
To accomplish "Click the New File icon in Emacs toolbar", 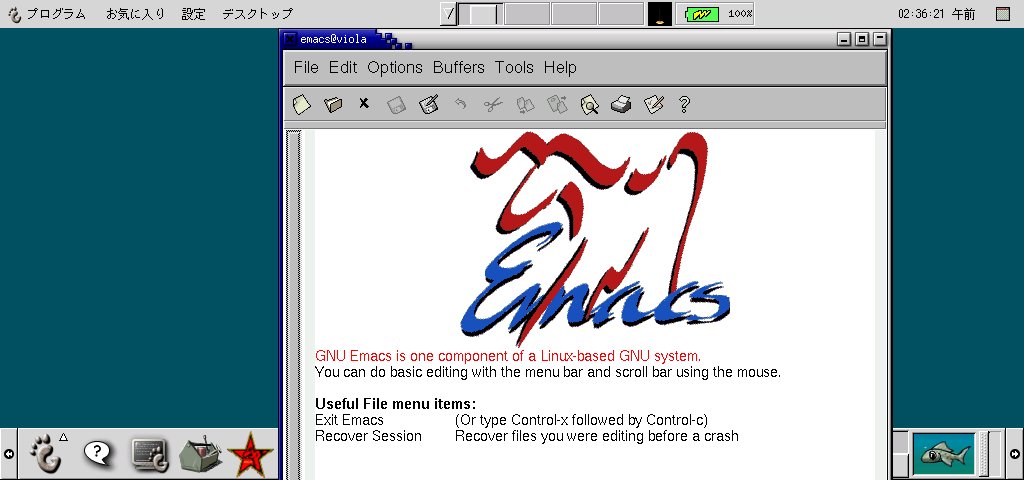I will pyautogui.click(x=301, y=104).
